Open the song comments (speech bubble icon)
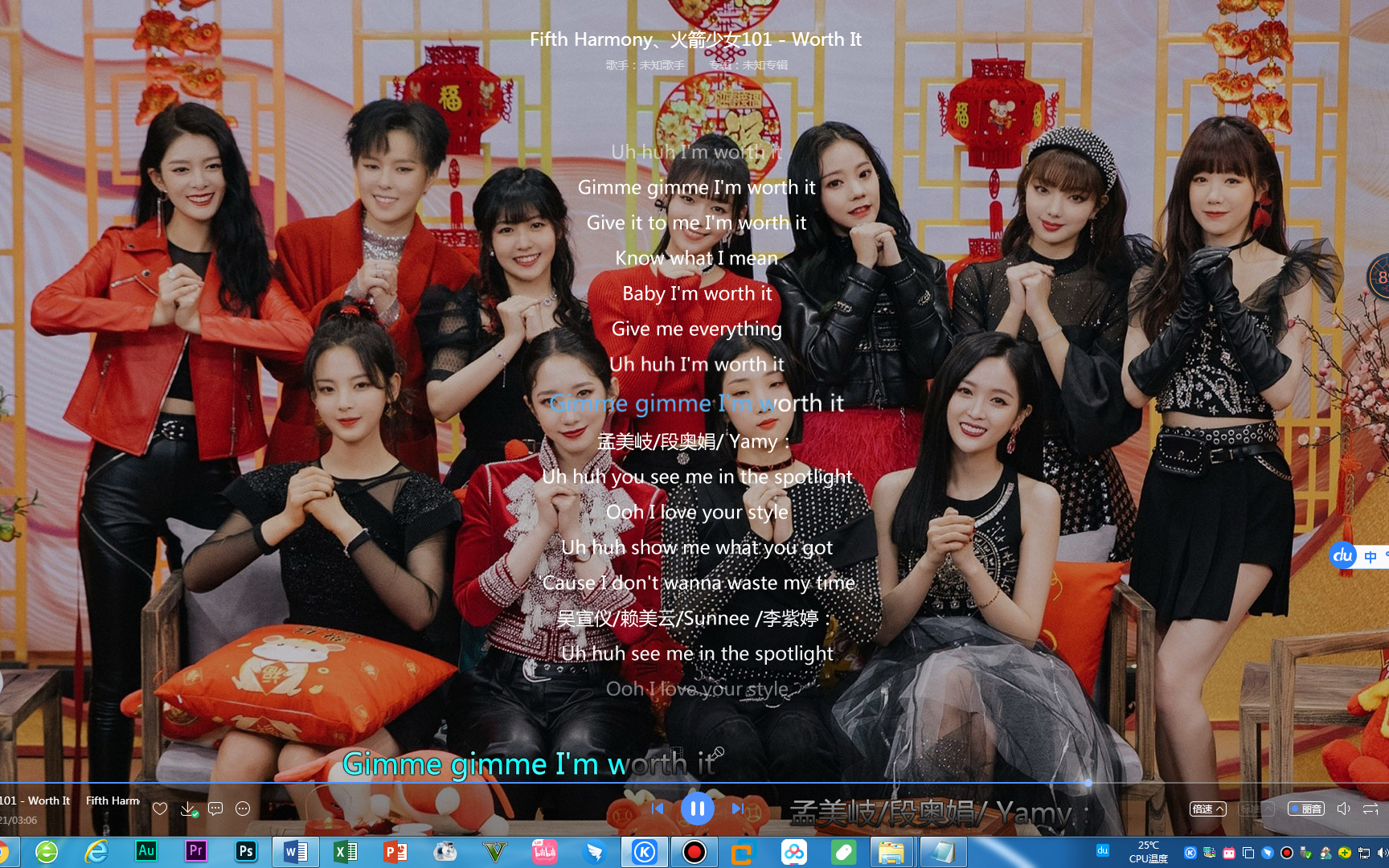 tap(215, 809)
